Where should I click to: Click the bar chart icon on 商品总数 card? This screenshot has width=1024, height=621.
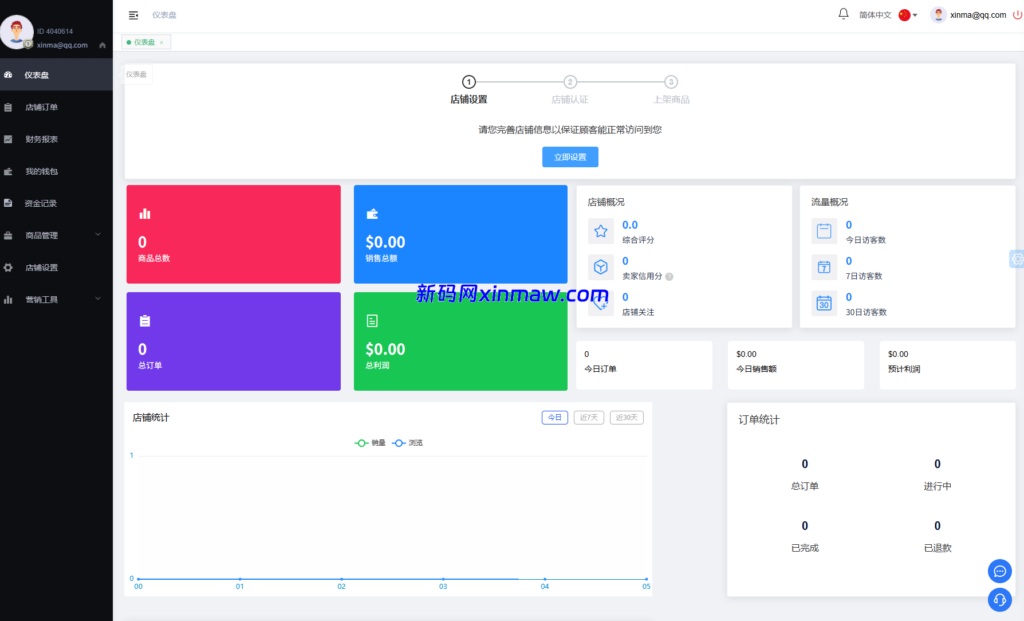pos(145,214)
